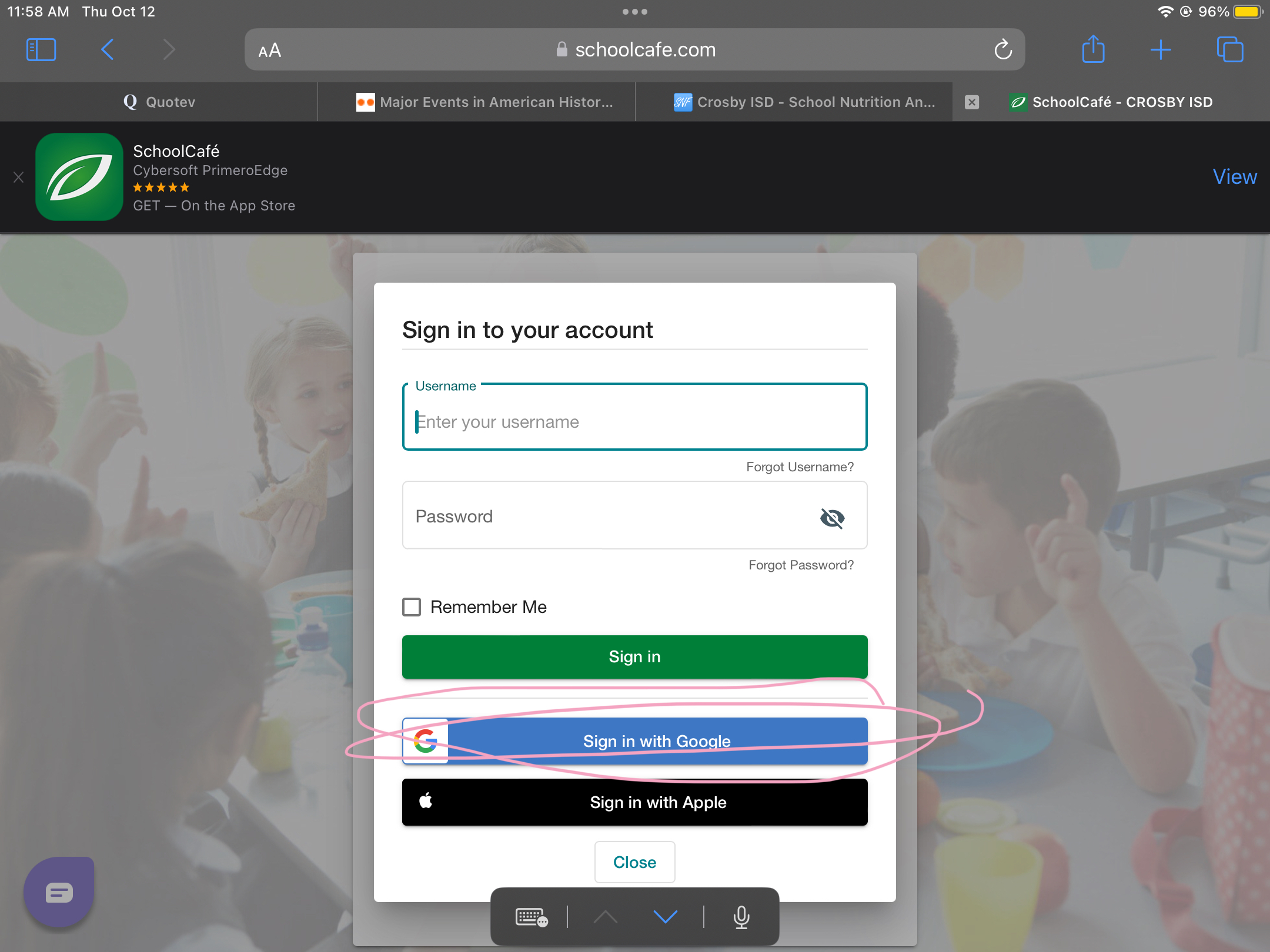
Task: Open a new tab with plus icon
Action: point(1161,50)
